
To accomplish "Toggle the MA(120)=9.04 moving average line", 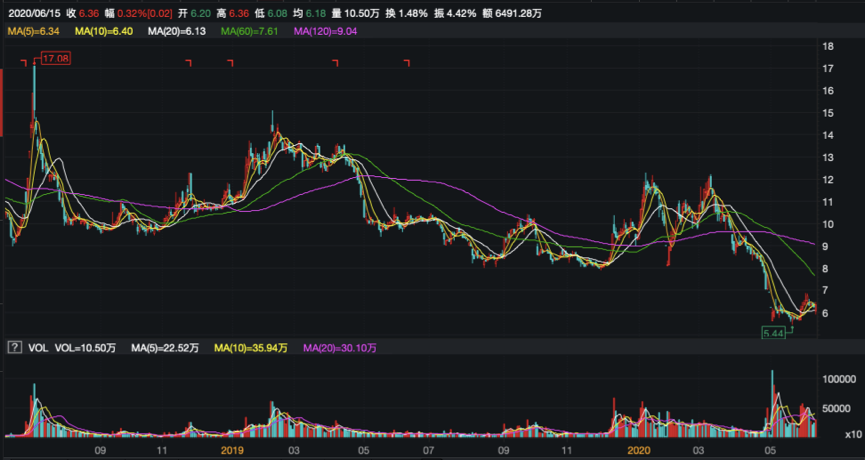I will tap(325, 32).
